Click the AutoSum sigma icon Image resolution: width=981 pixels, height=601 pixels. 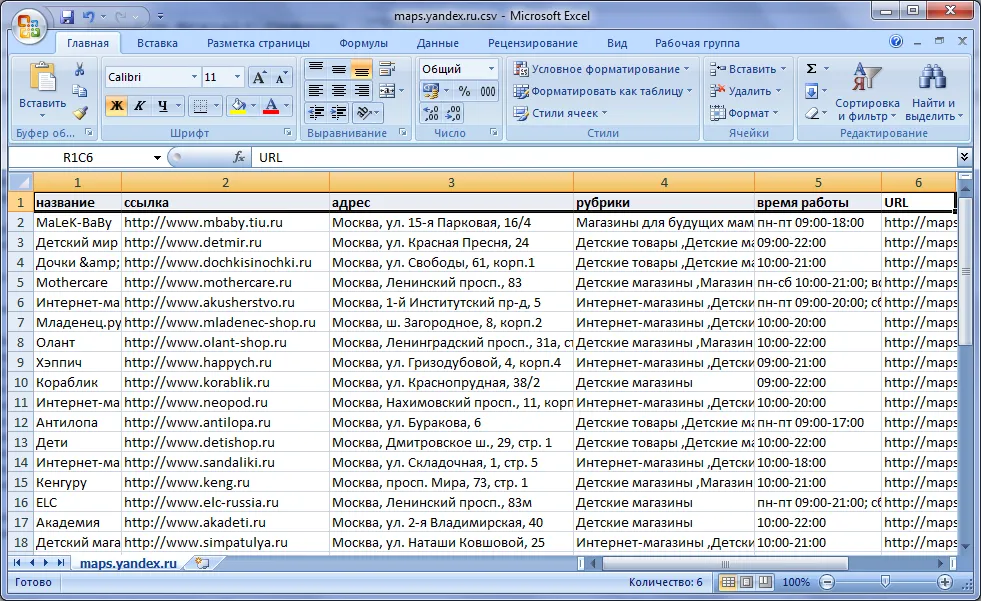click(x=811, y=69)
